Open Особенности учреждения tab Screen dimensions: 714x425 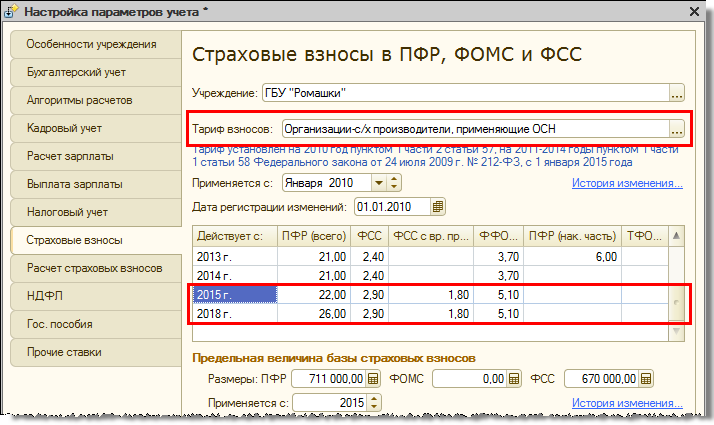point(96,44)
